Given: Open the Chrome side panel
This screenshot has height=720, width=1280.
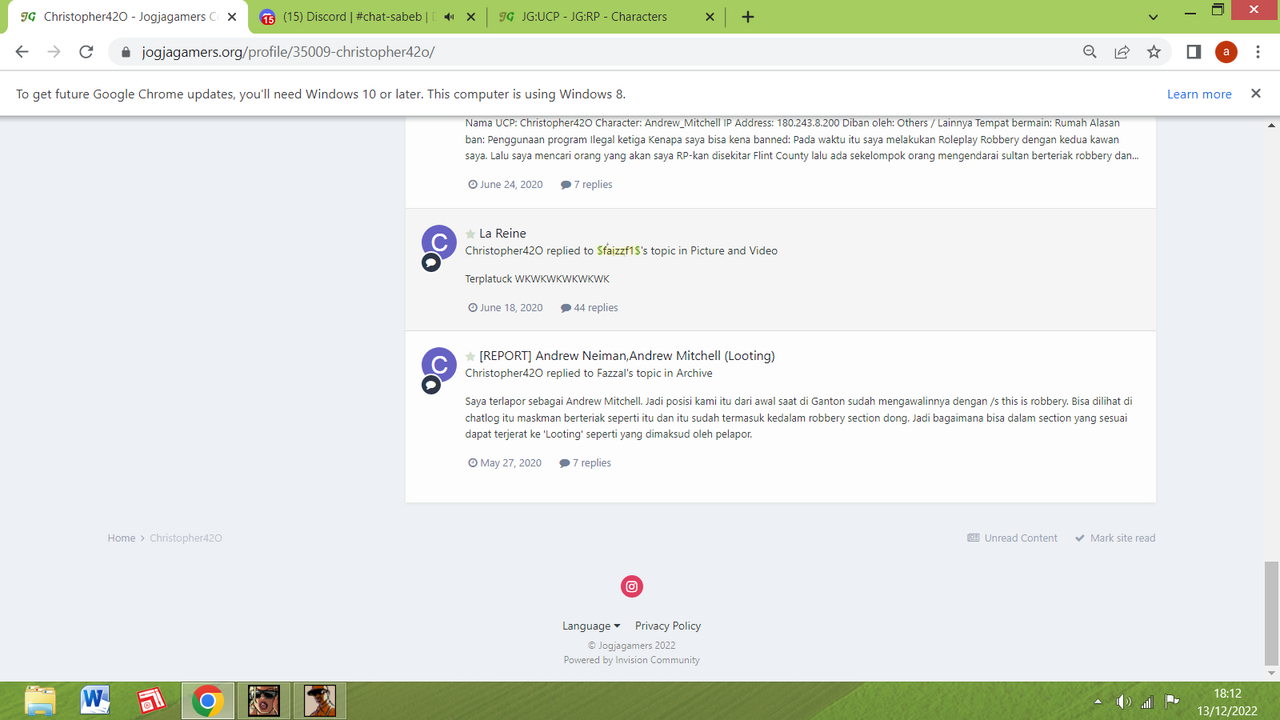Looking at the screenshot, I should 1193,52.
